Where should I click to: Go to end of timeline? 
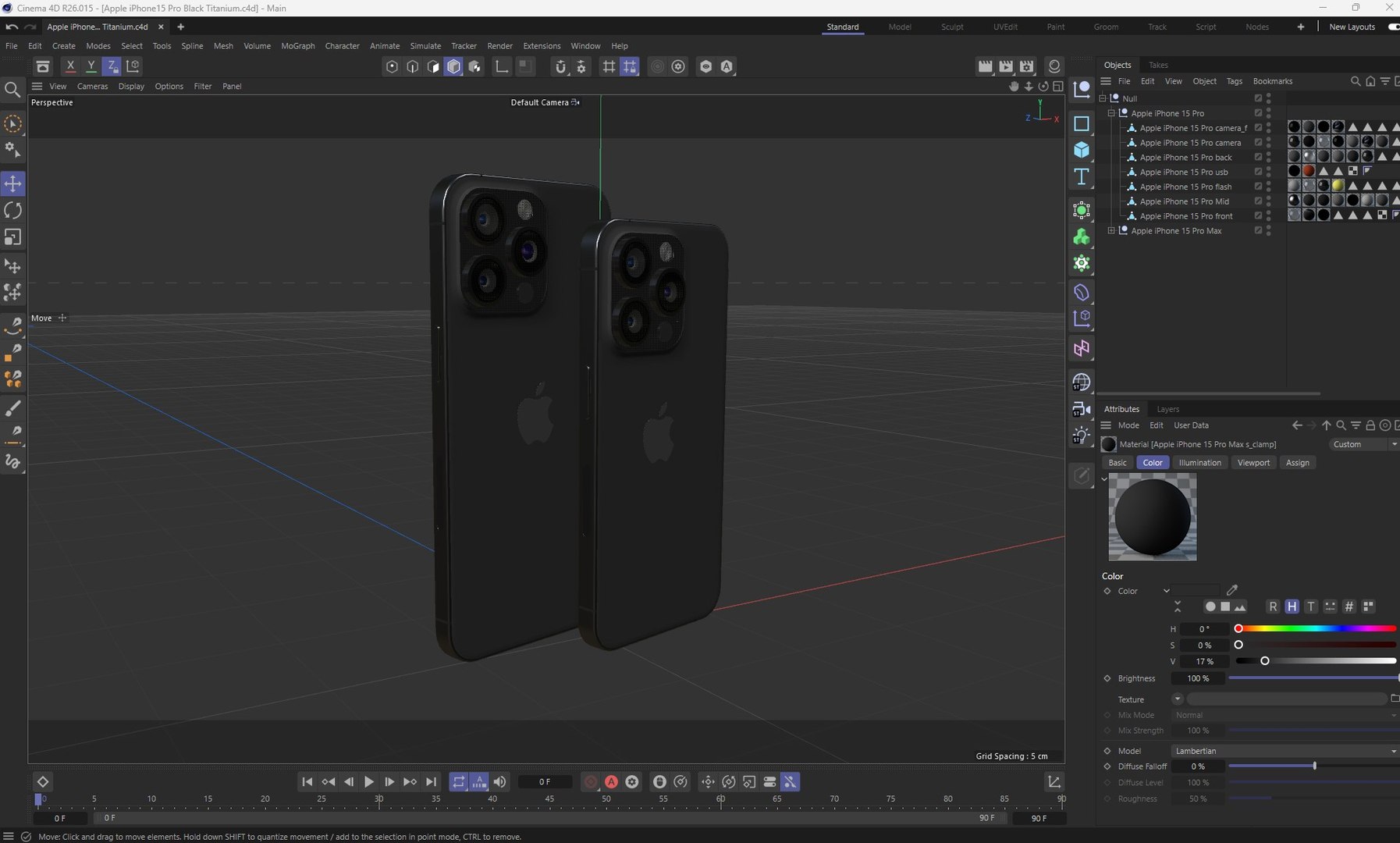coord(431,782)
